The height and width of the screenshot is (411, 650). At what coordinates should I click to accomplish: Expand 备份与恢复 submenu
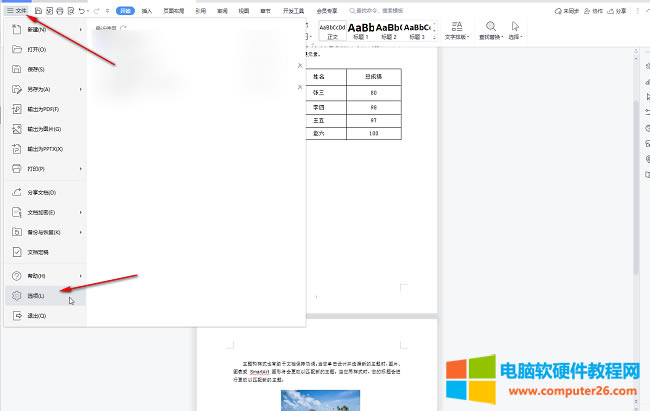pos(80,232)
